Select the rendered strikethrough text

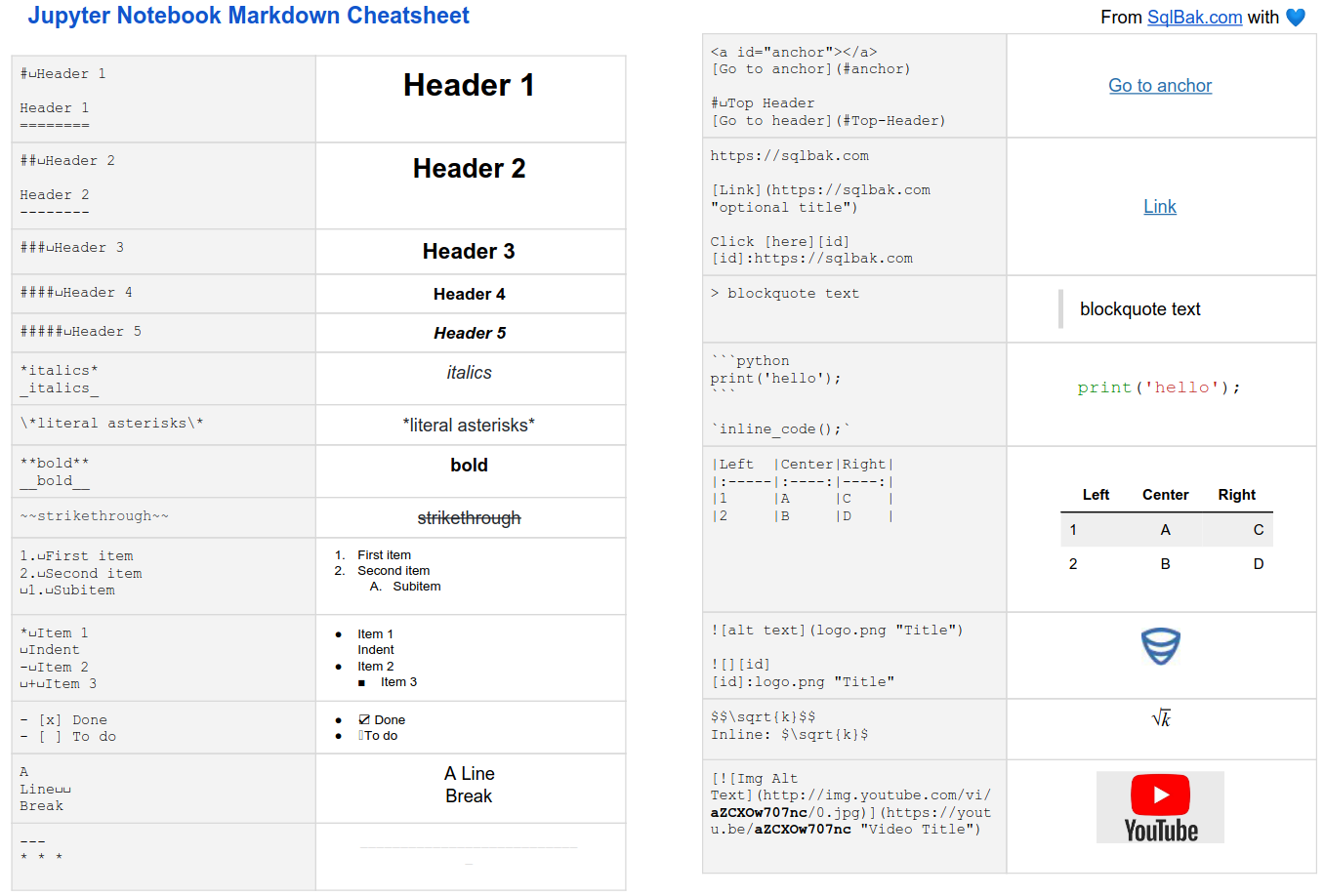469,518
